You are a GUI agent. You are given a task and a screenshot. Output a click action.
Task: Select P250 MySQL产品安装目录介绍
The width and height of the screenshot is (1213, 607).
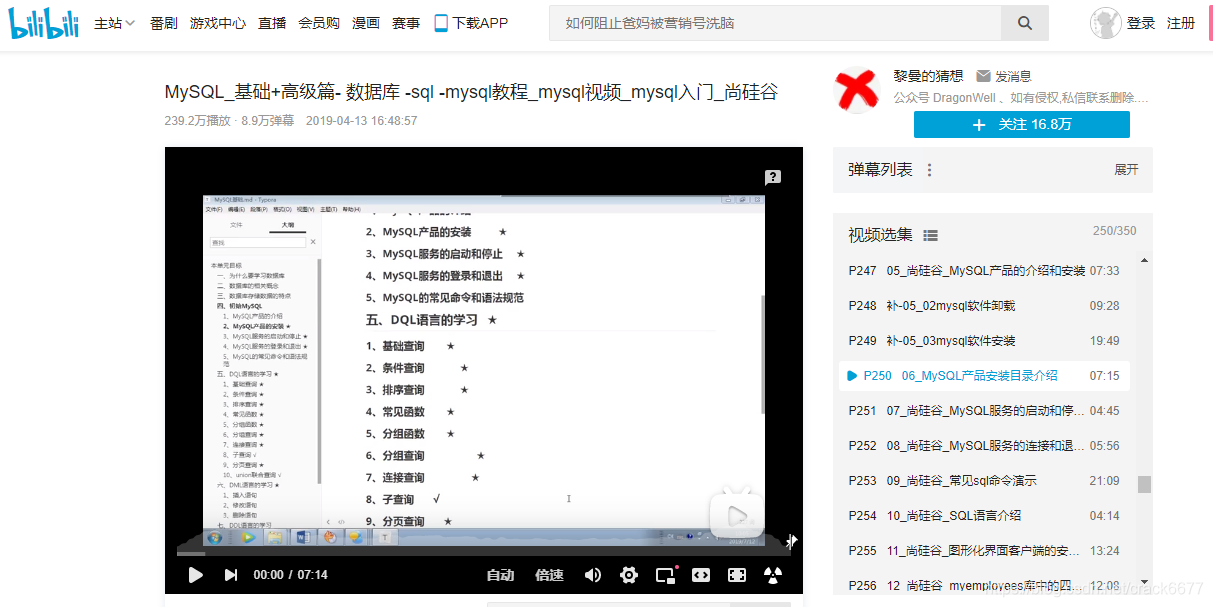(x=984, y=376)
